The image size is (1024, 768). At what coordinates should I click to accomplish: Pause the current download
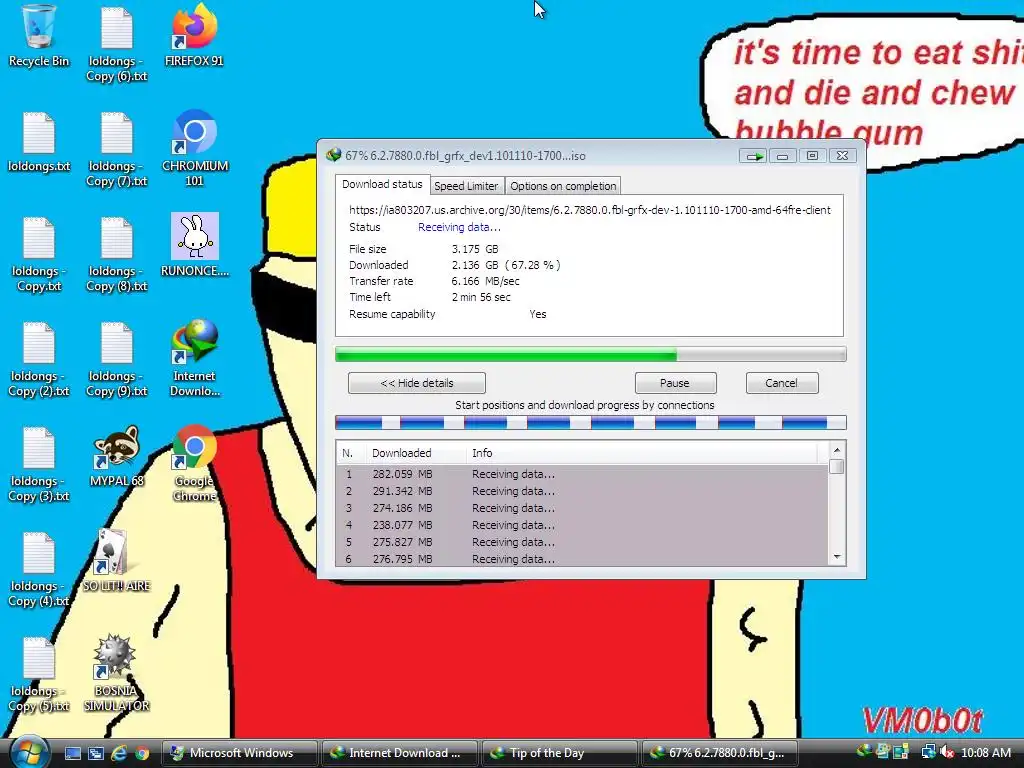675,383
